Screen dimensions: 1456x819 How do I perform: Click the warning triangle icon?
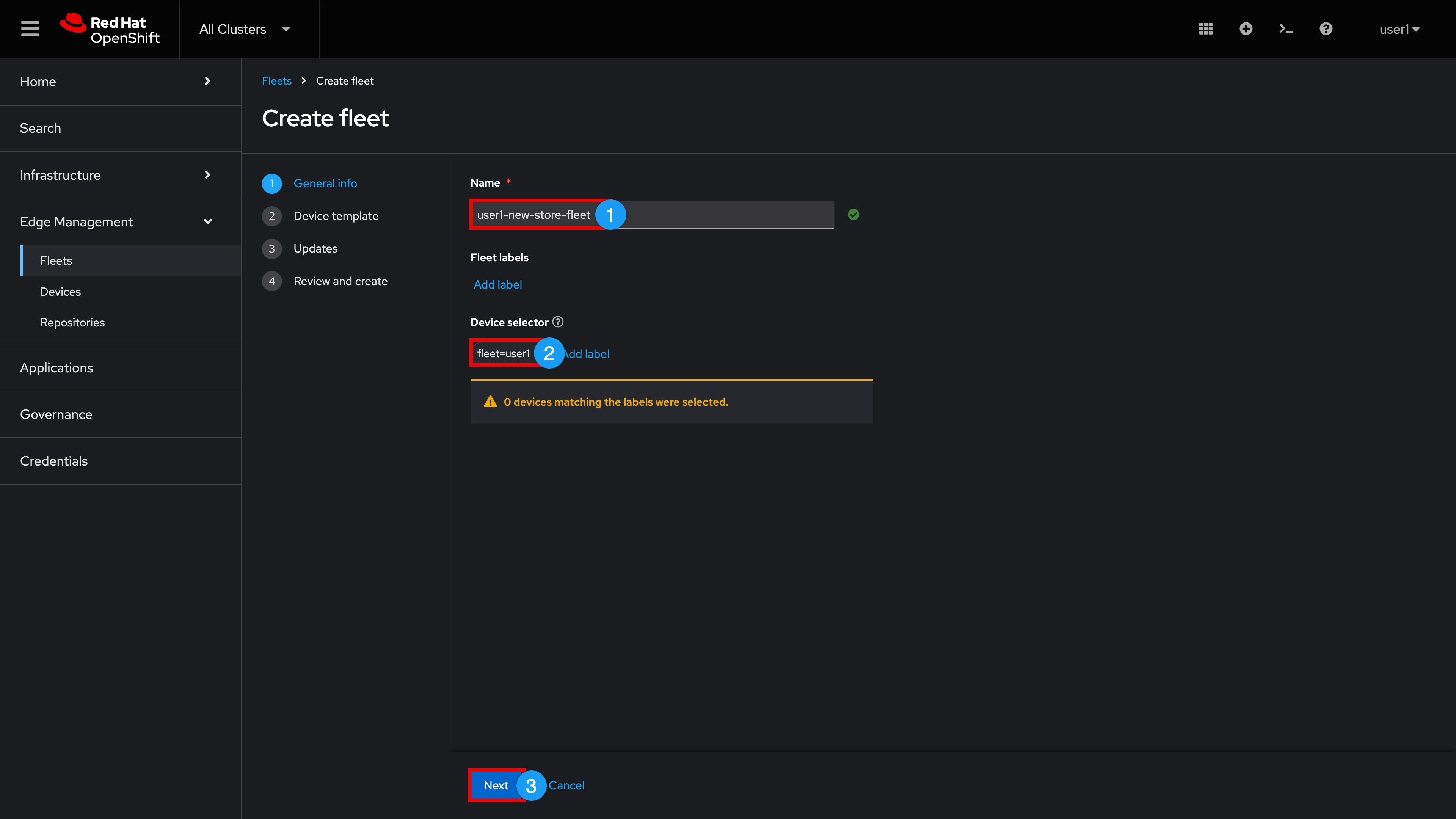(490, 401)
